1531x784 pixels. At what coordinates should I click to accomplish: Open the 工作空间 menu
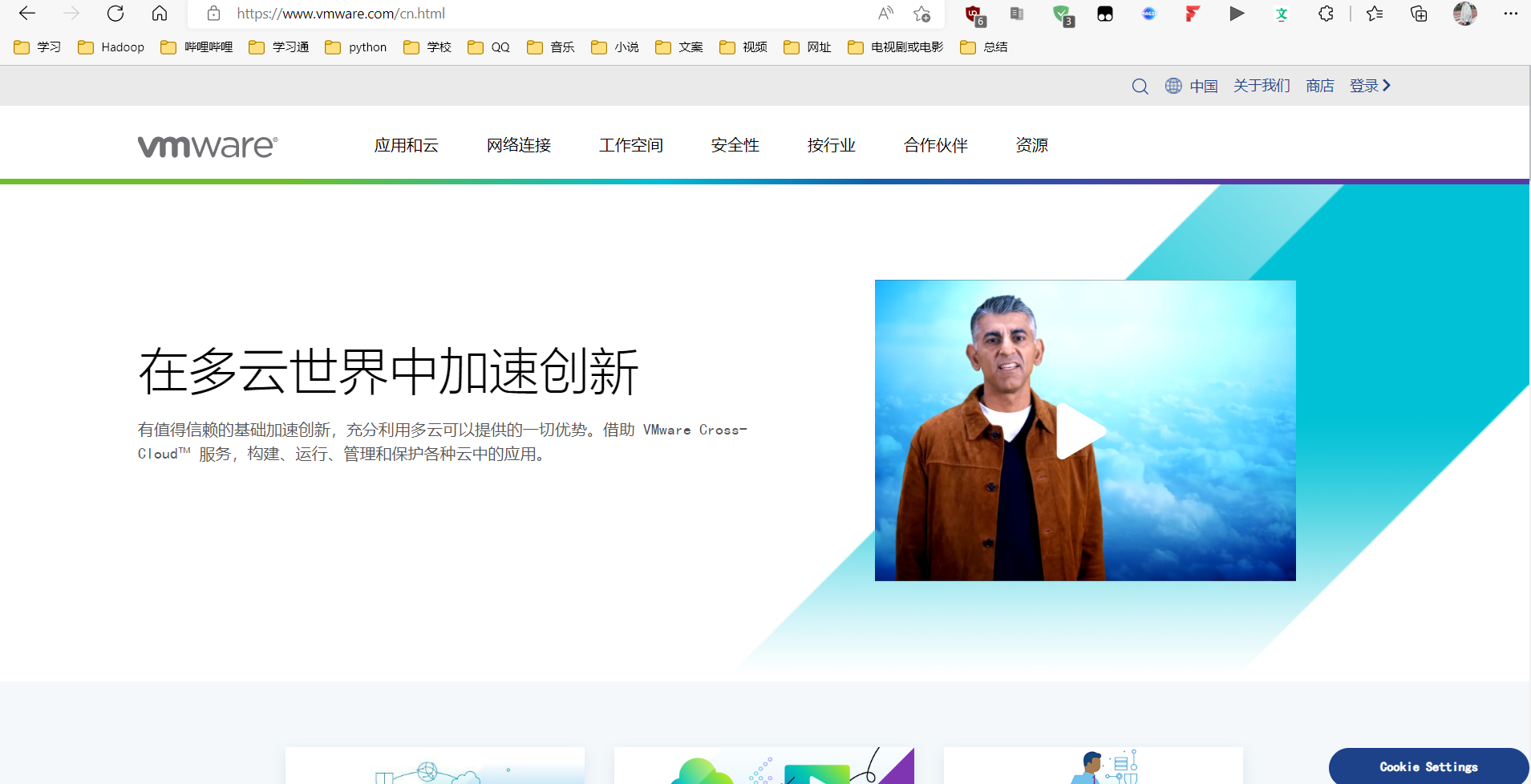(x=631, y=145)
